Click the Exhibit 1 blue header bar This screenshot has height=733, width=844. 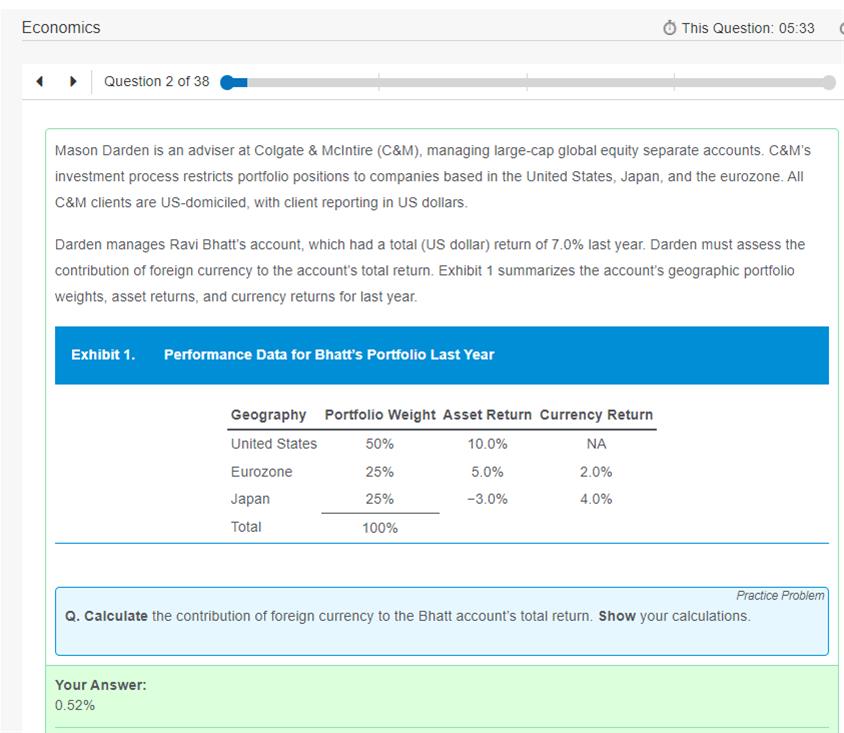(441, 355)
